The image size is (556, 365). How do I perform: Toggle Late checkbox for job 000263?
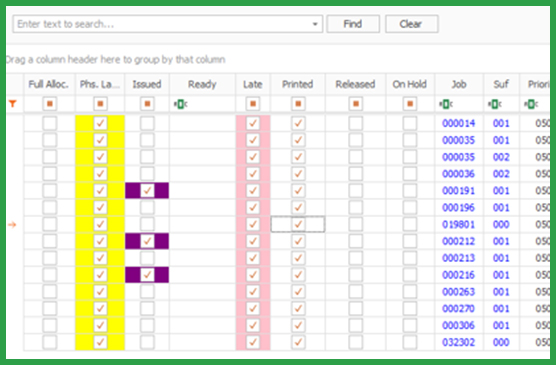[x=253, y=292]
